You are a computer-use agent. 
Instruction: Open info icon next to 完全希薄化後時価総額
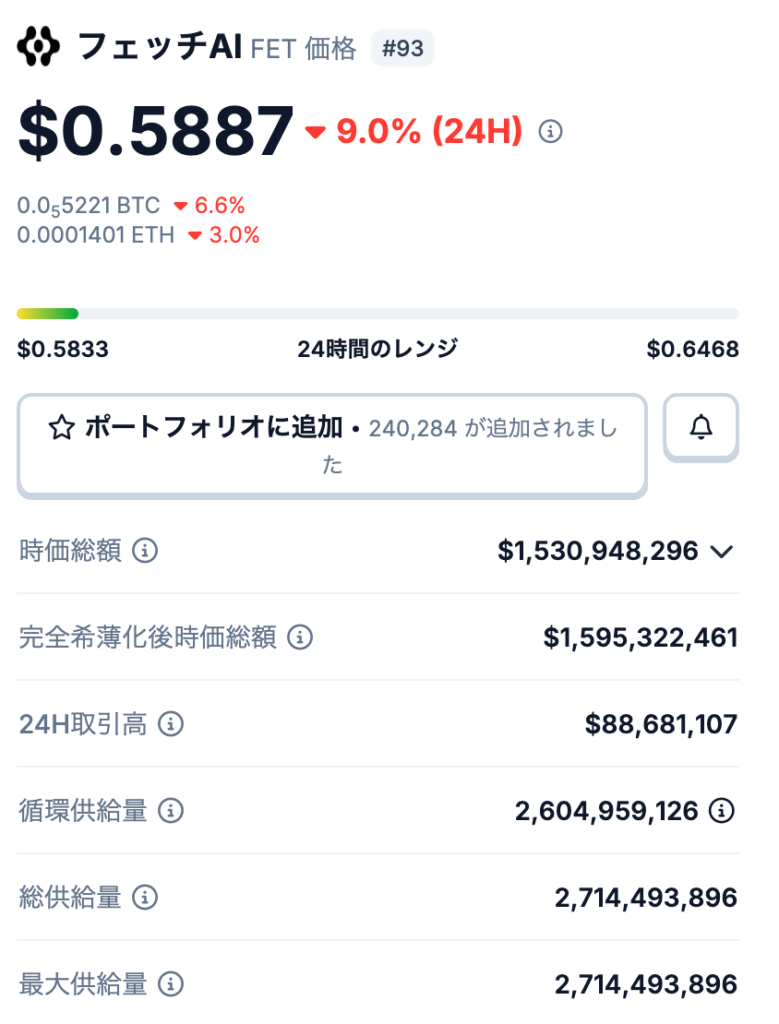(x=299, y=637)
